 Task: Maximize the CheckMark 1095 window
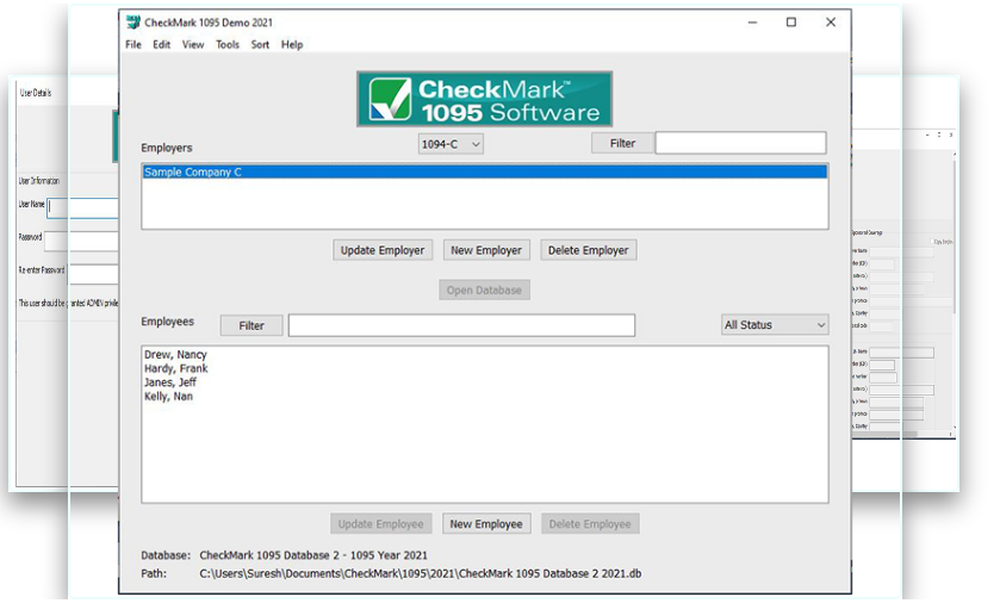tap(791, 22)
